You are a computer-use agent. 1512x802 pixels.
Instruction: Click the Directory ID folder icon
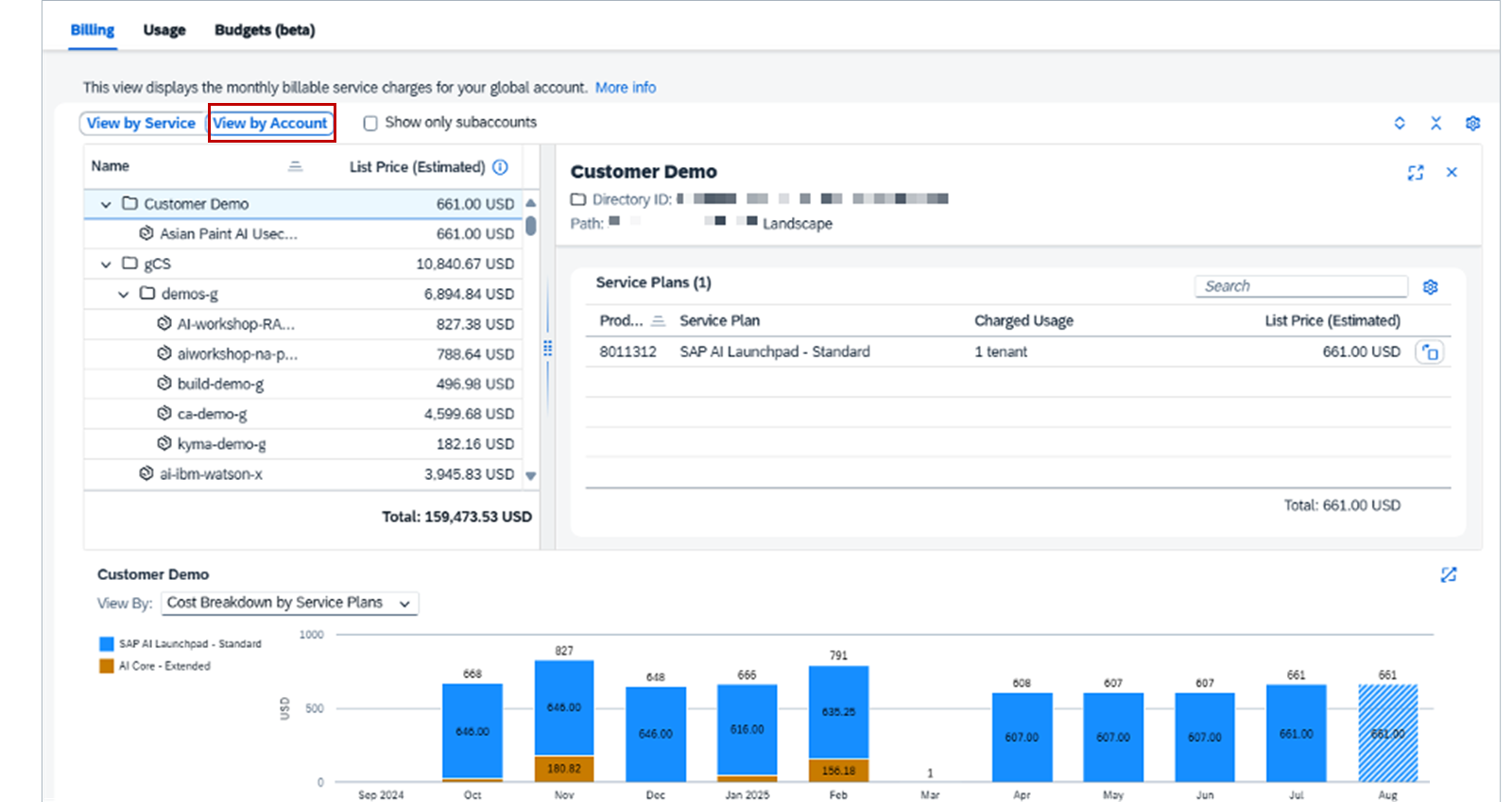click(578, 199)
